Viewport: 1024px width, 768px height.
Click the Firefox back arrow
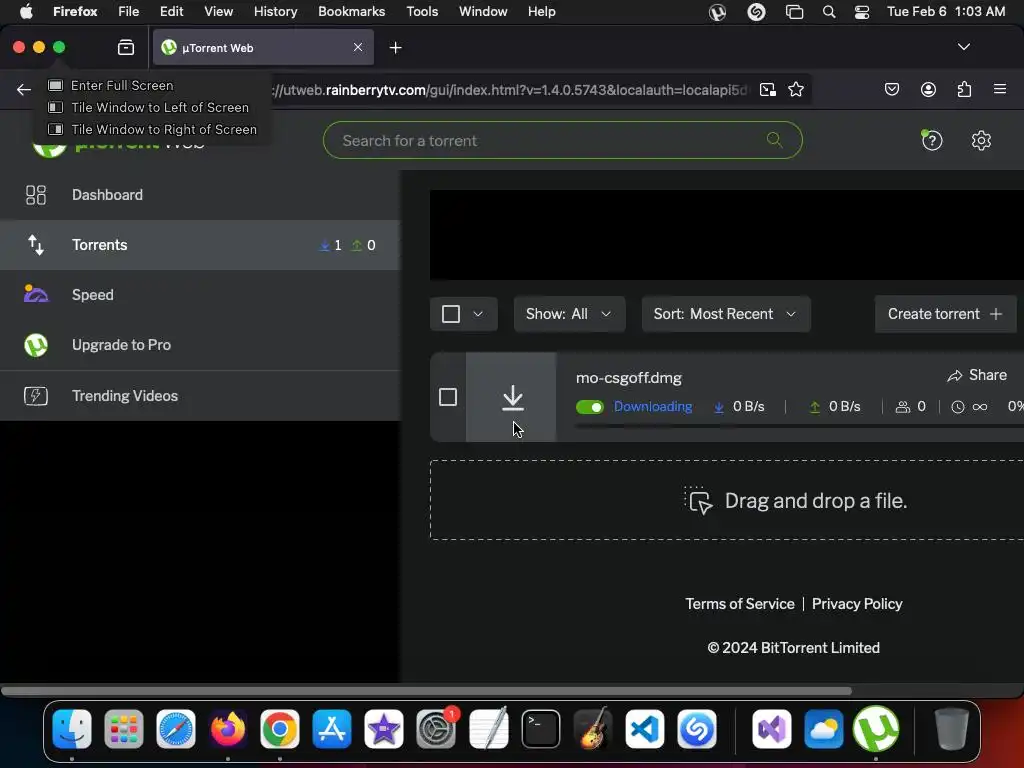click(x=24, y=89)
